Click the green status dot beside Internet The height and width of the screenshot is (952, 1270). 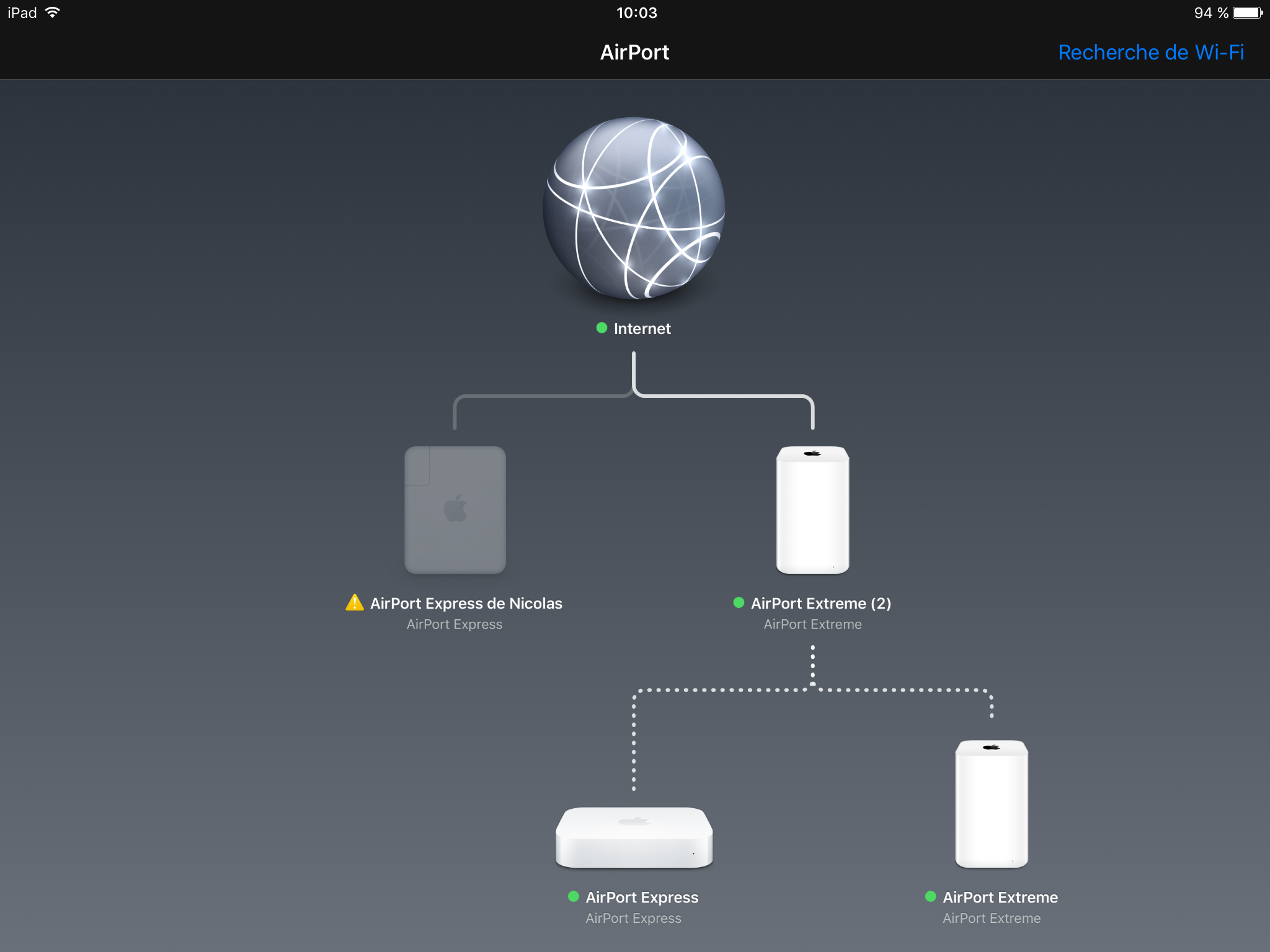[x=601, y=328]
